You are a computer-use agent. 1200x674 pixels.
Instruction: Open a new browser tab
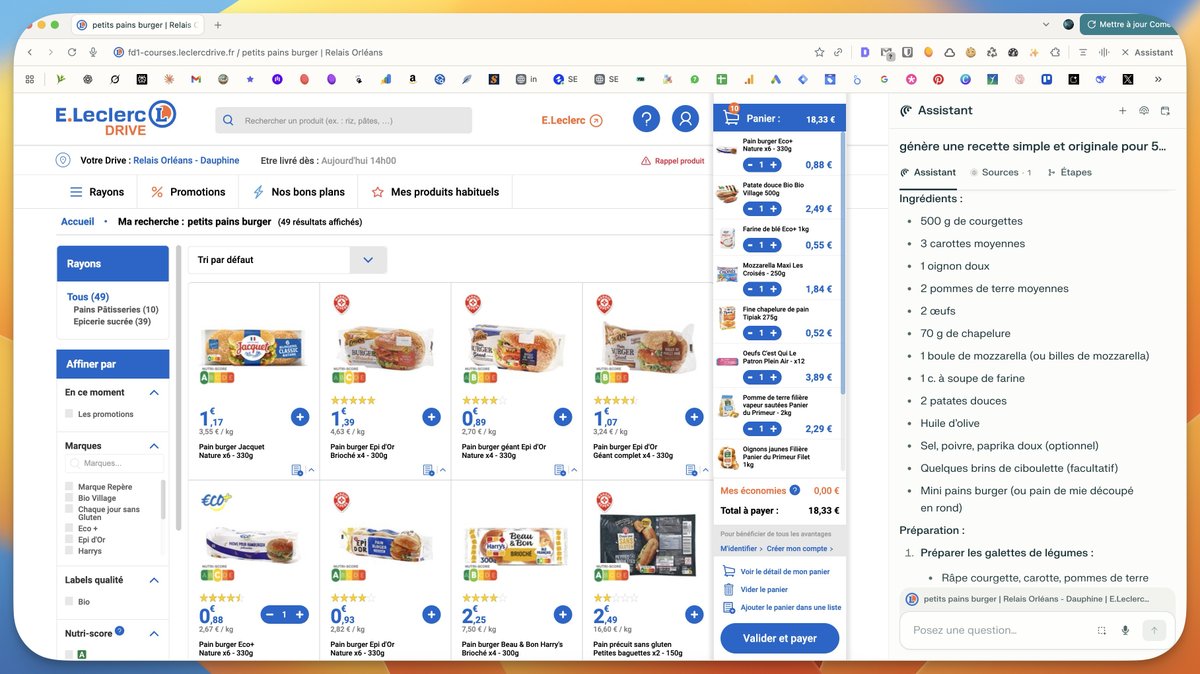(218, 24)
